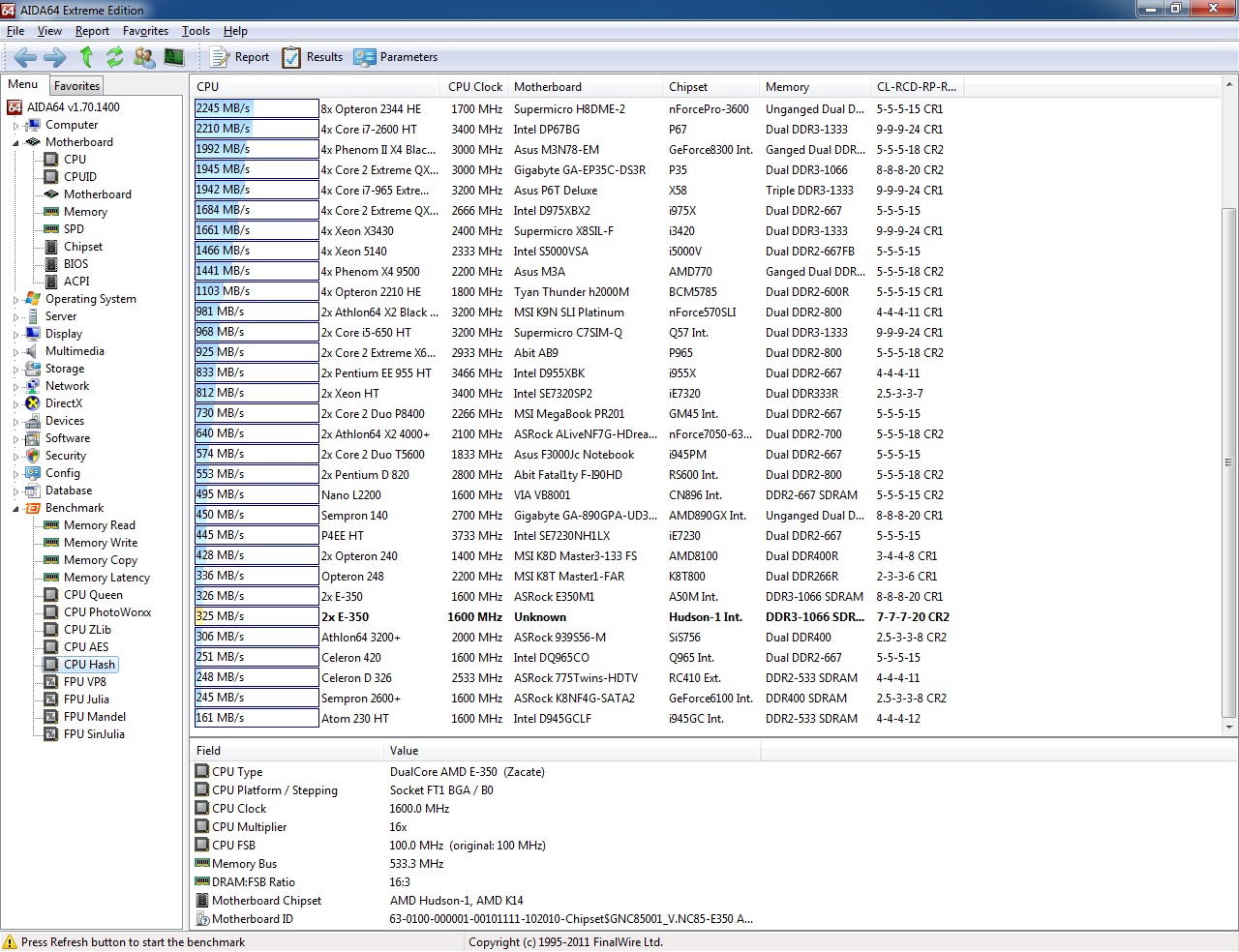Click the CPU Queen benchmark icon
The image size is (1239, 952).
pos(51,595)
